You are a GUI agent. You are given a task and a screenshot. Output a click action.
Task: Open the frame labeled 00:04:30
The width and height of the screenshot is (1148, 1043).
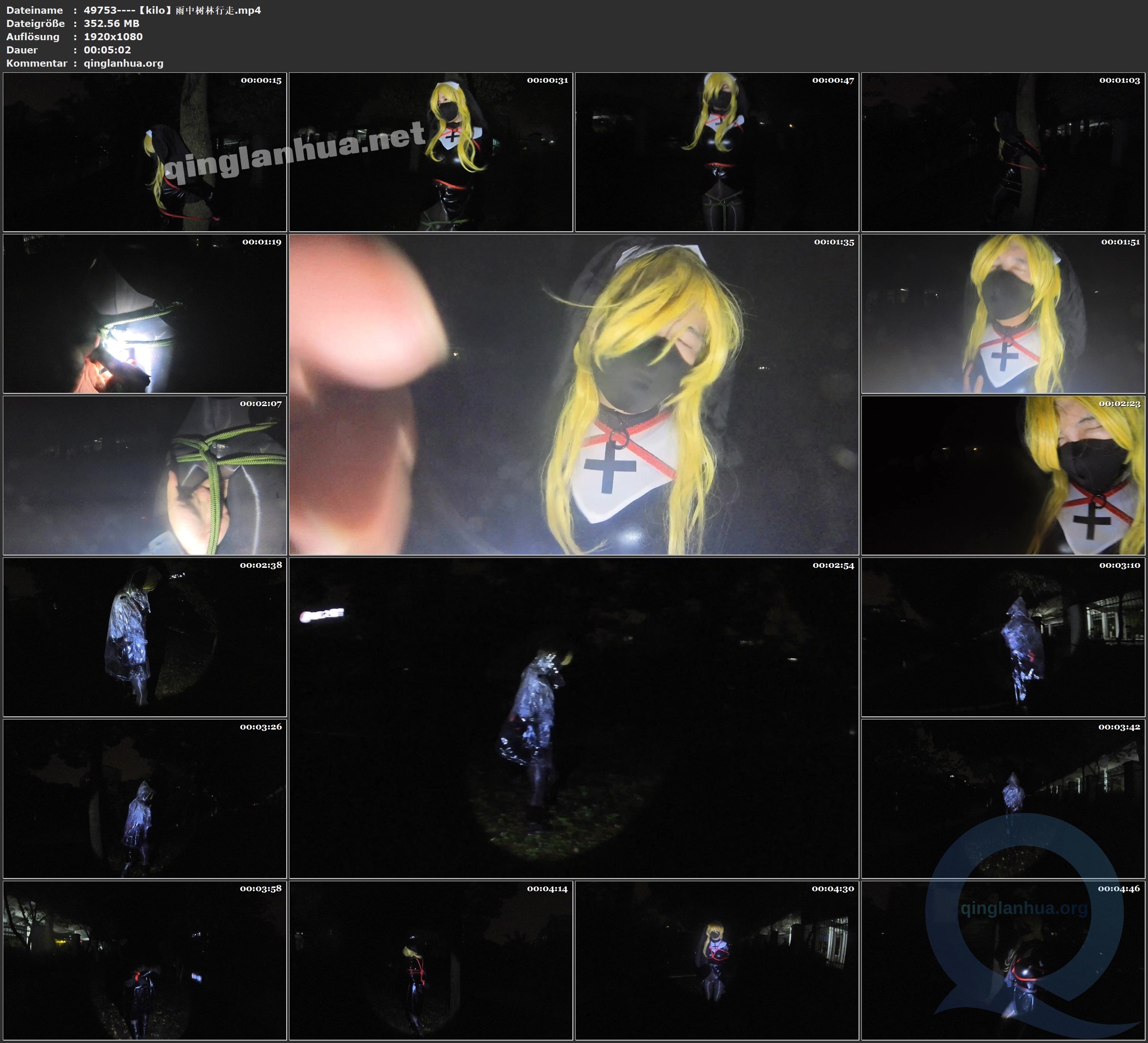point(717,960)
